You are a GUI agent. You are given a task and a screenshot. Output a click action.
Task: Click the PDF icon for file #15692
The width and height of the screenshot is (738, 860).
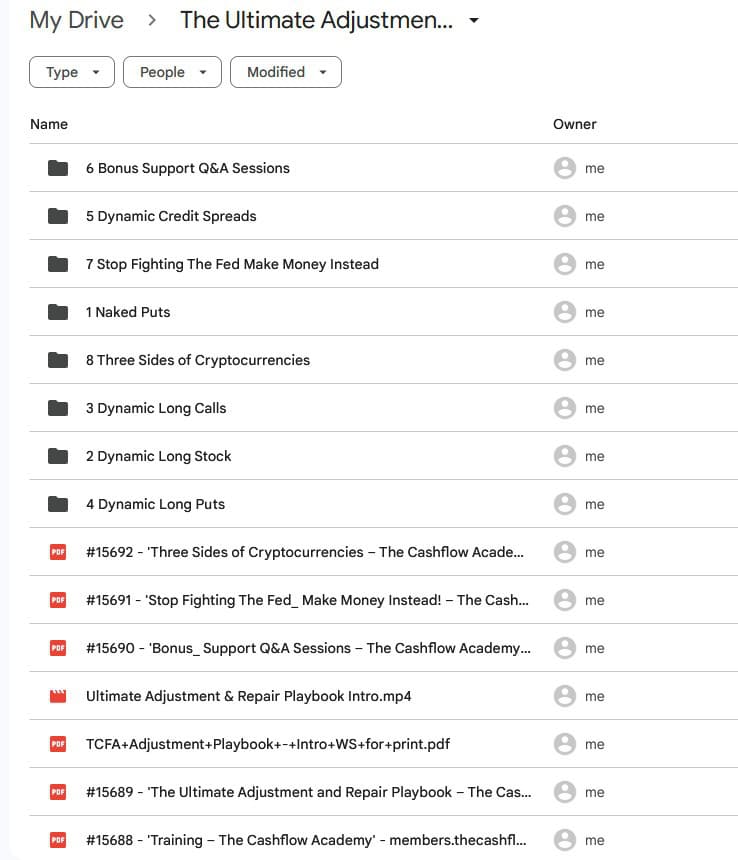coord(58,552)
